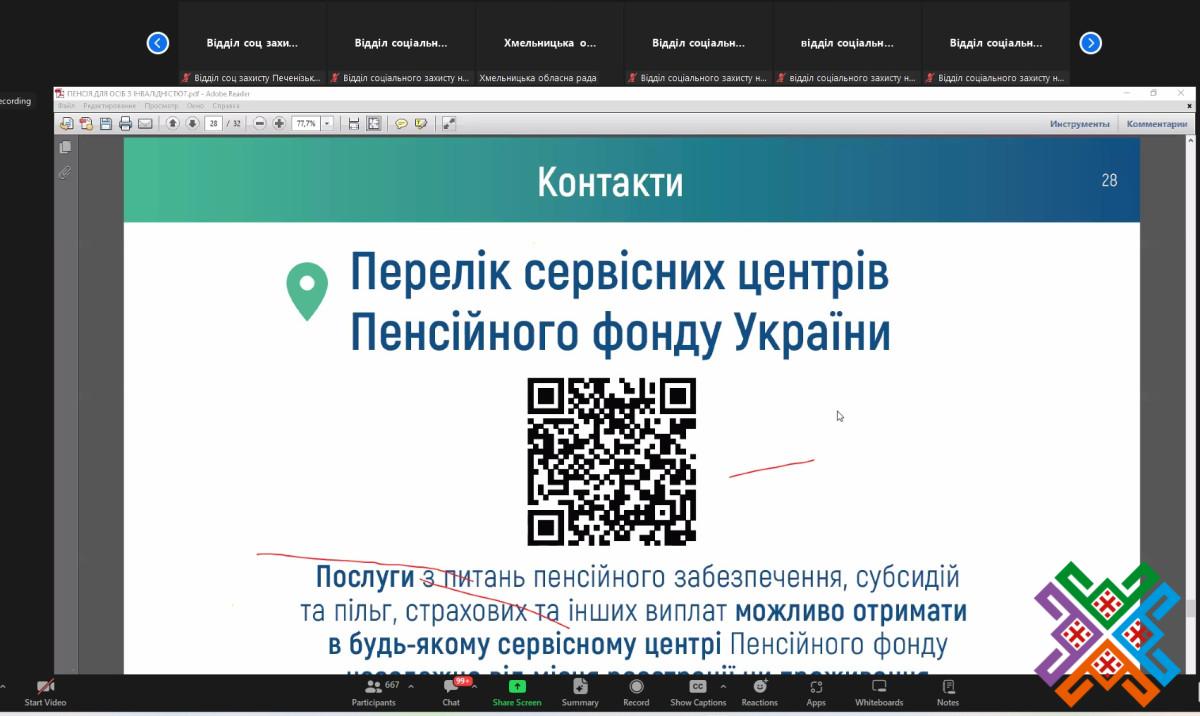The height and width of the screenshot is (716, 1200).
Task: Go to next page with down arrow
Action: (x=192, y=123)
